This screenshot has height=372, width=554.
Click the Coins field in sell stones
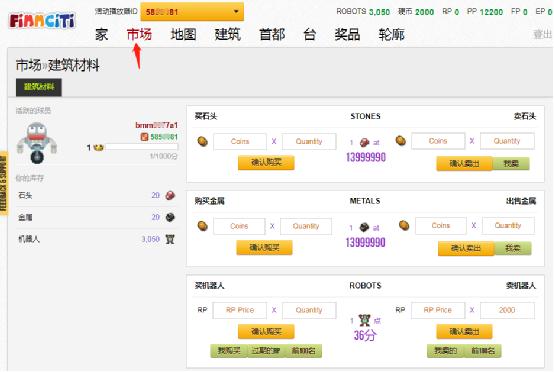pyautogui.click(x=438, y=141)
